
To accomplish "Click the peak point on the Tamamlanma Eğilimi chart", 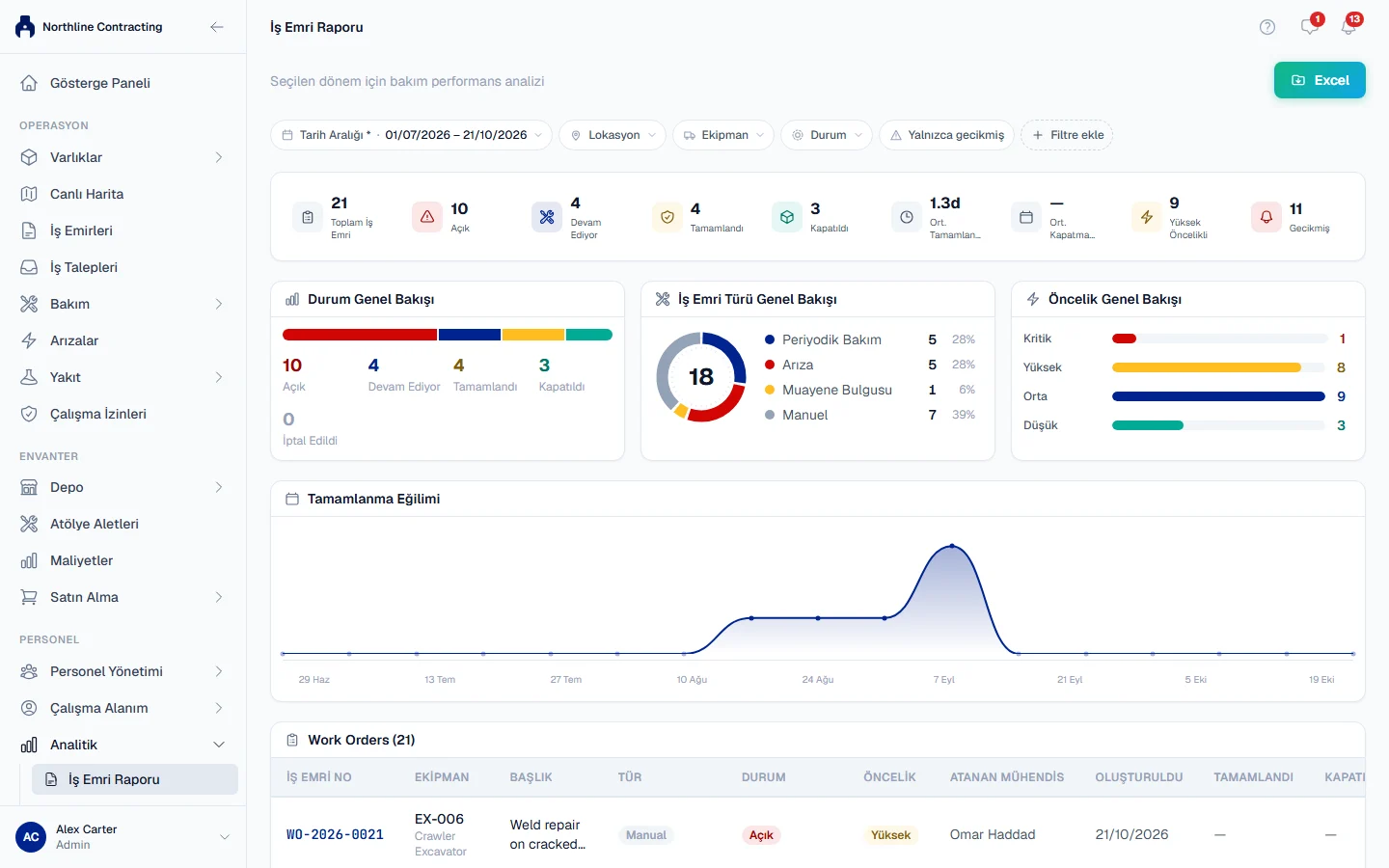I will (952, 546).
